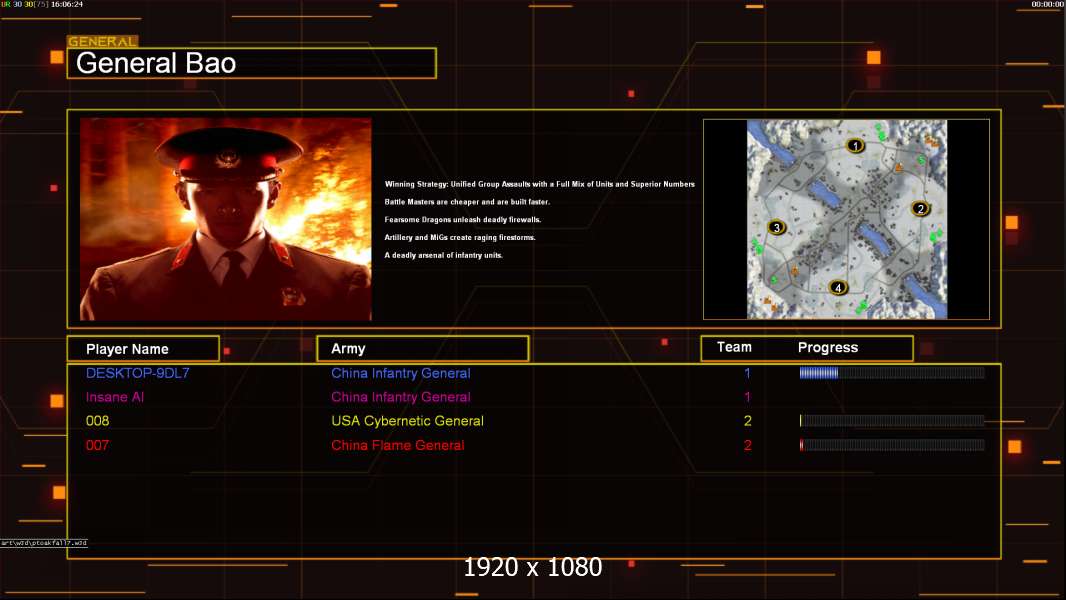The height and width of the screenshot is (600, 1066).
Task: Click the Player Name column header
Action: click(143, 349)
